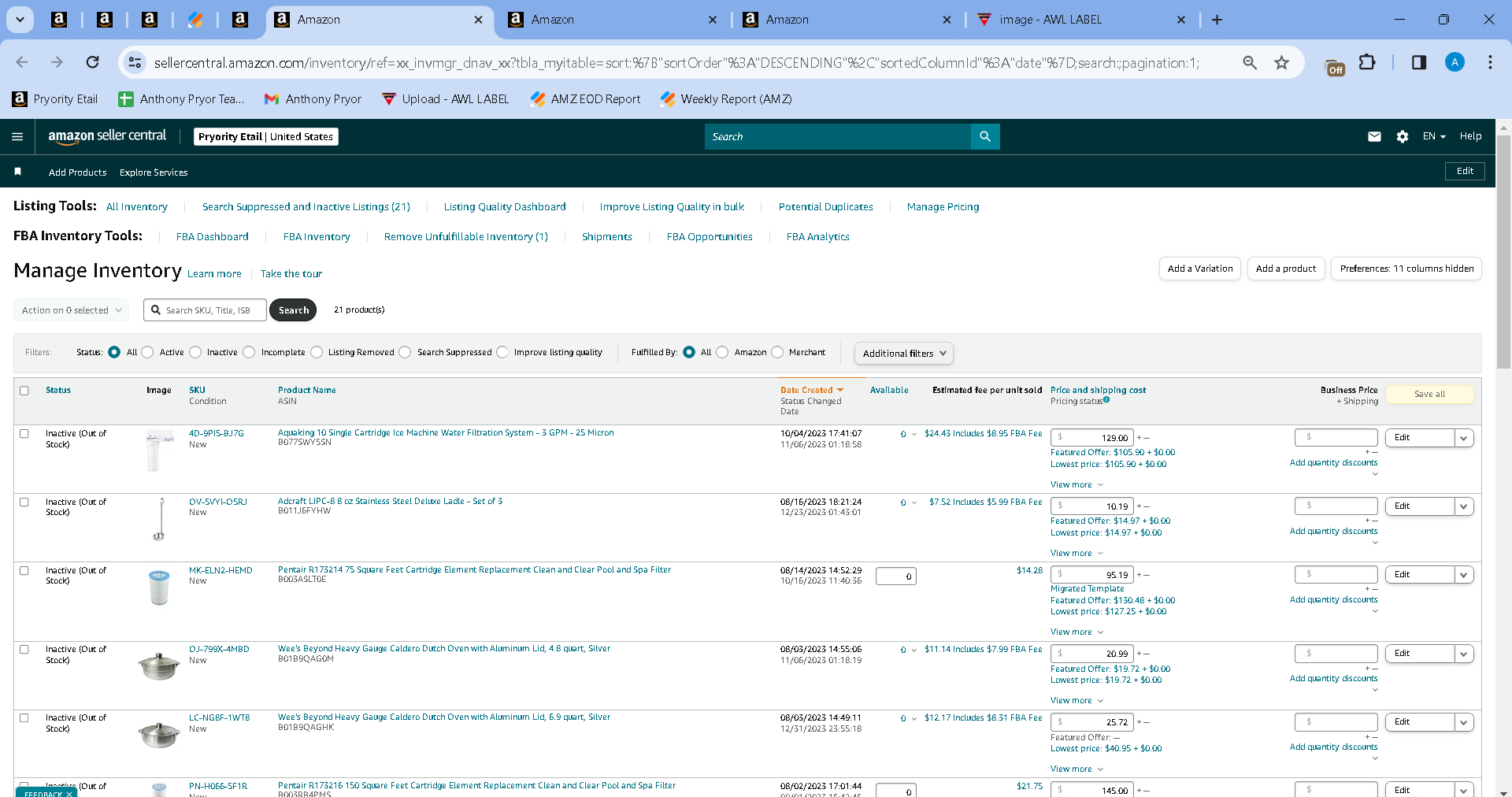Expand View more for Pentair R173214 row
The width and height of the screenshot is (1512, 797).
(x=1077, y=632)
